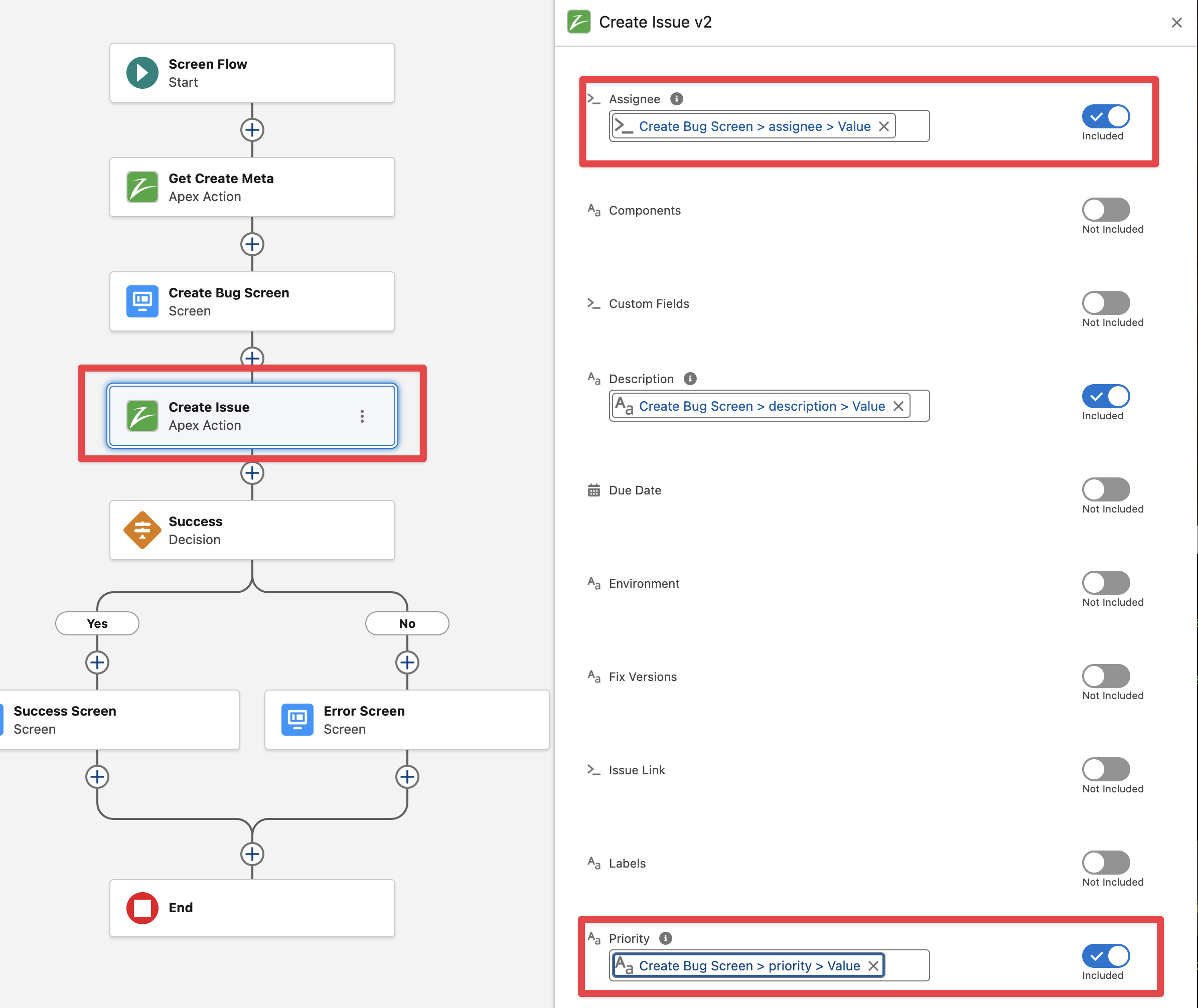Click the Success Decision diamond icon
Image resolution: width=1198 pixels, height=1008 pixels.
pyautogui.click(x=142, y=530)
